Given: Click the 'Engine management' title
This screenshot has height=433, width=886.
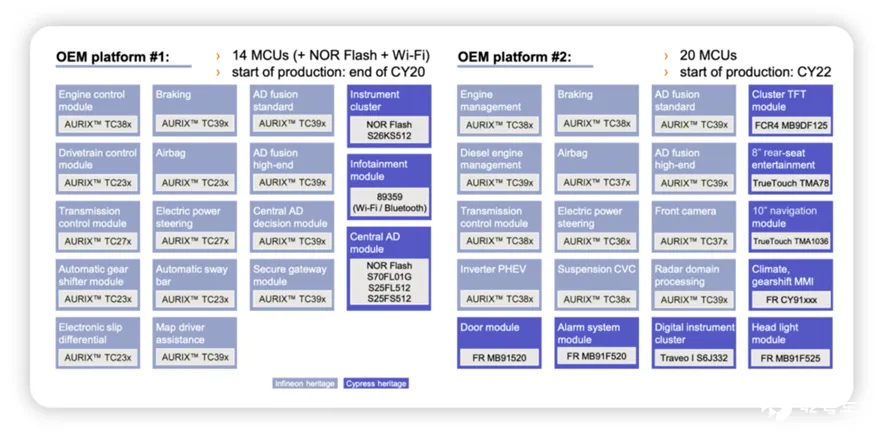Looking at the screenshot, I should tap(490, 101).
